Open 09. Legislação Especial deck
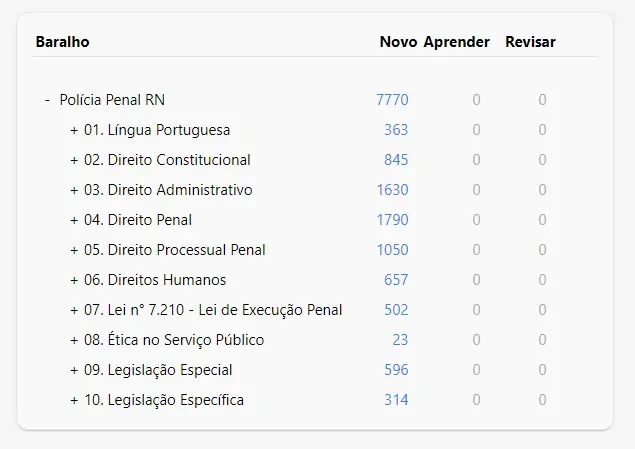The width and height of the screenshot is (635, 449). (x=158, y=370)
